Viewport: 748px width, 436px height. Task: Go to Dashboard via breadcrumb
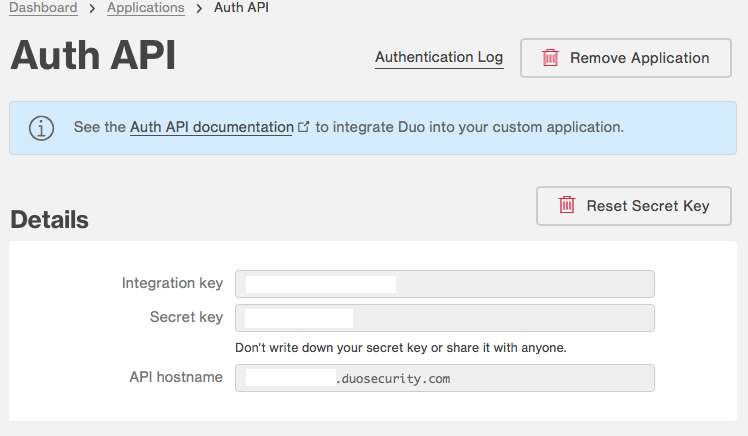pos(43,8)
